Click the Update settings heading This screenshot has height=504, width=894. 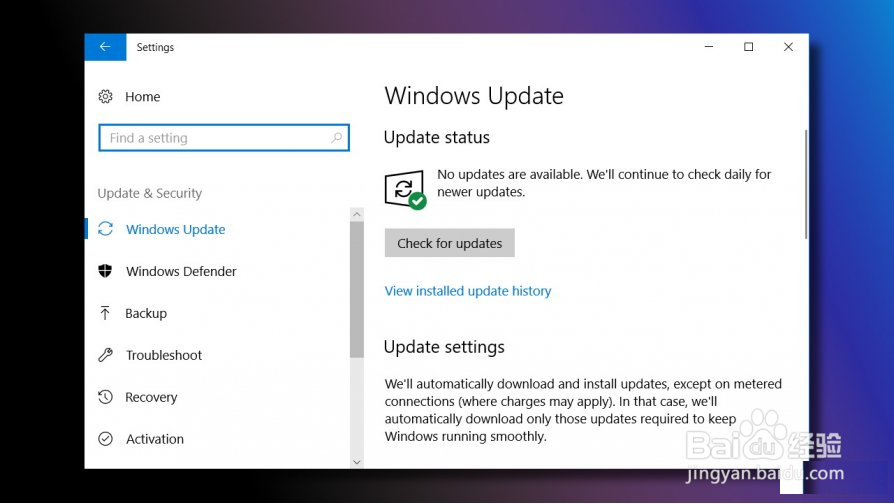coord(444,347)
